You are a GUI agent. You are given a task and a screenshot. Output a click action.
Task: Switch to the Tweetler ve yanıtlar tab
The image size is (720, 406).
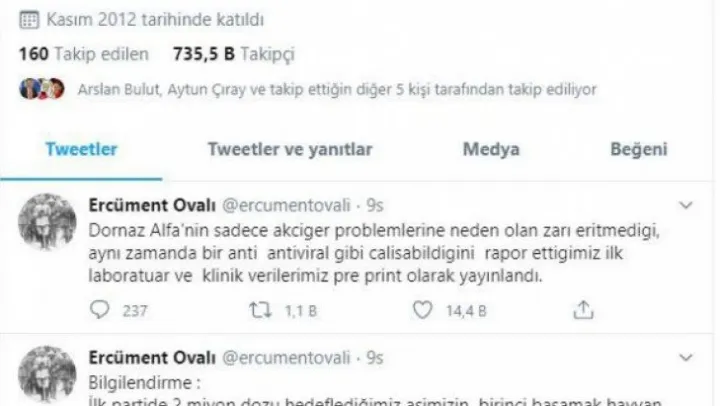tap(290, 149)
